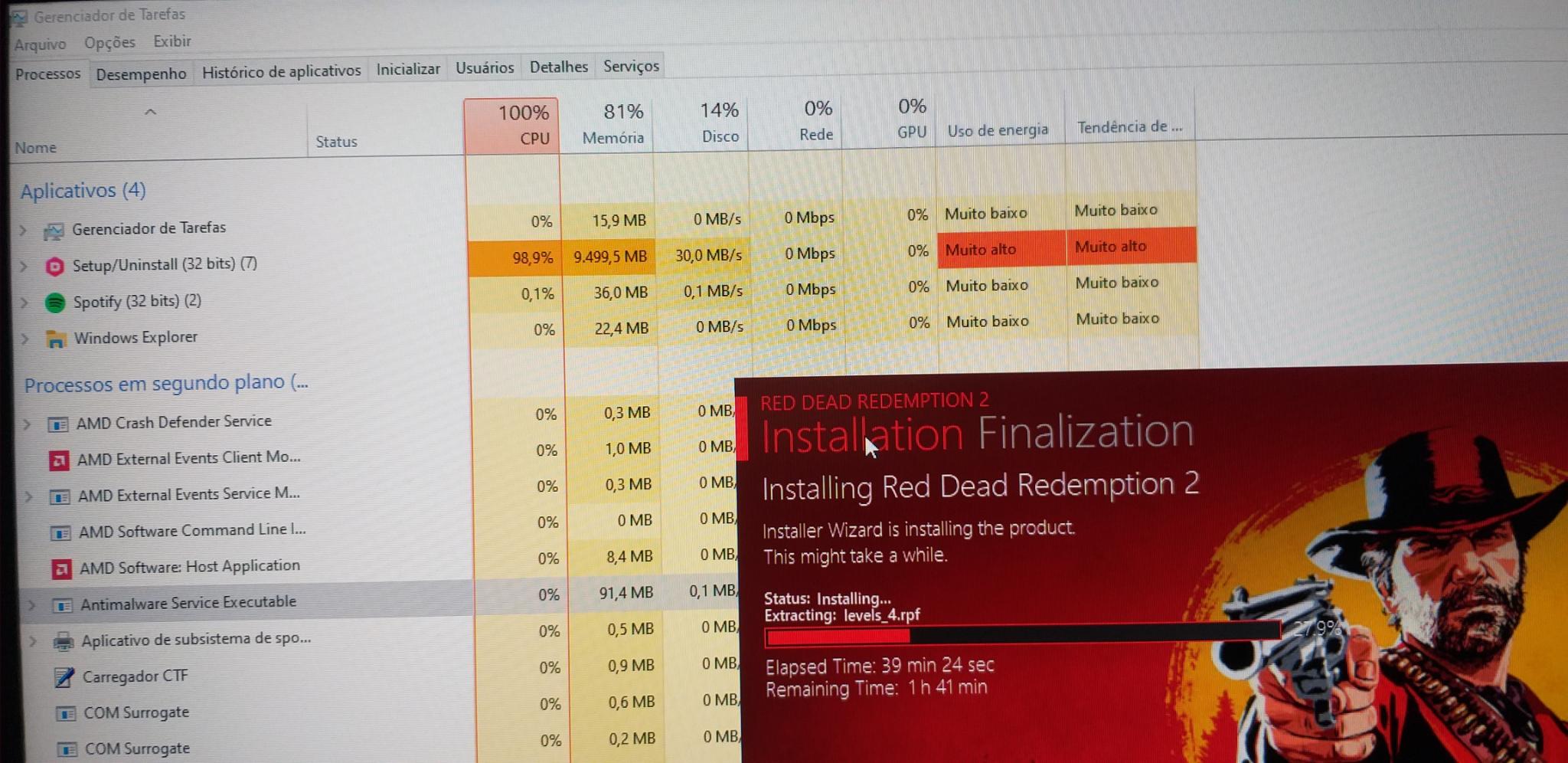The image size is (1568, 763).
Task: Open the Arquivo menu
Action: (x=40, y=44)
